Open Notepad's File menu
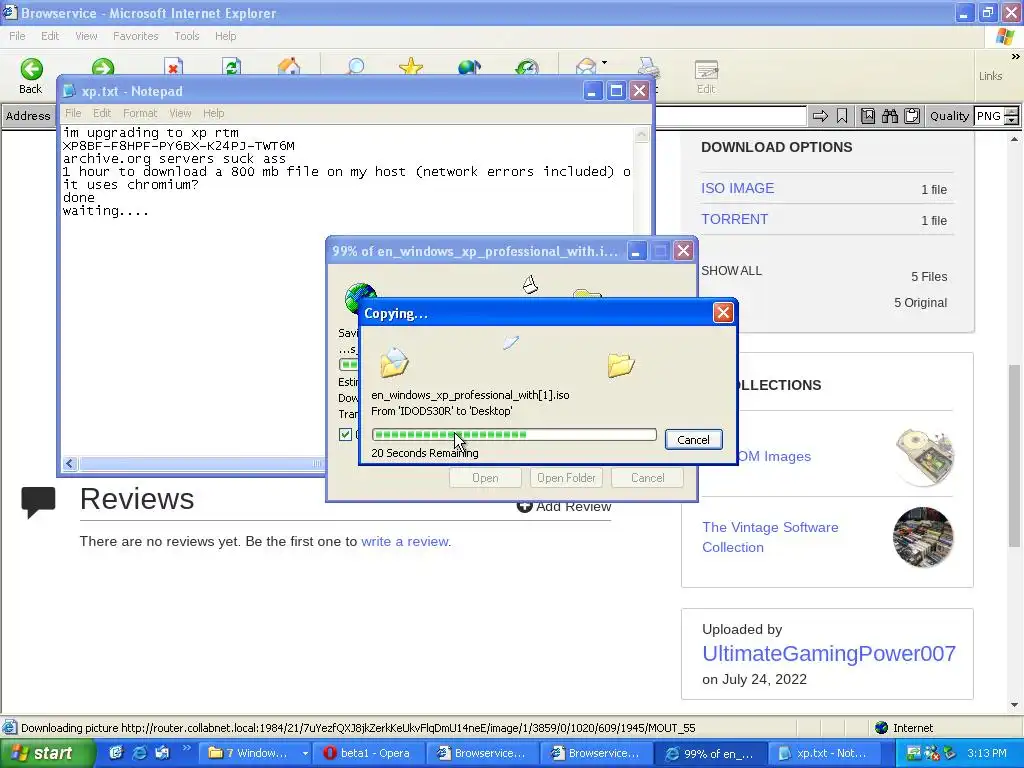 coord(73,113)
